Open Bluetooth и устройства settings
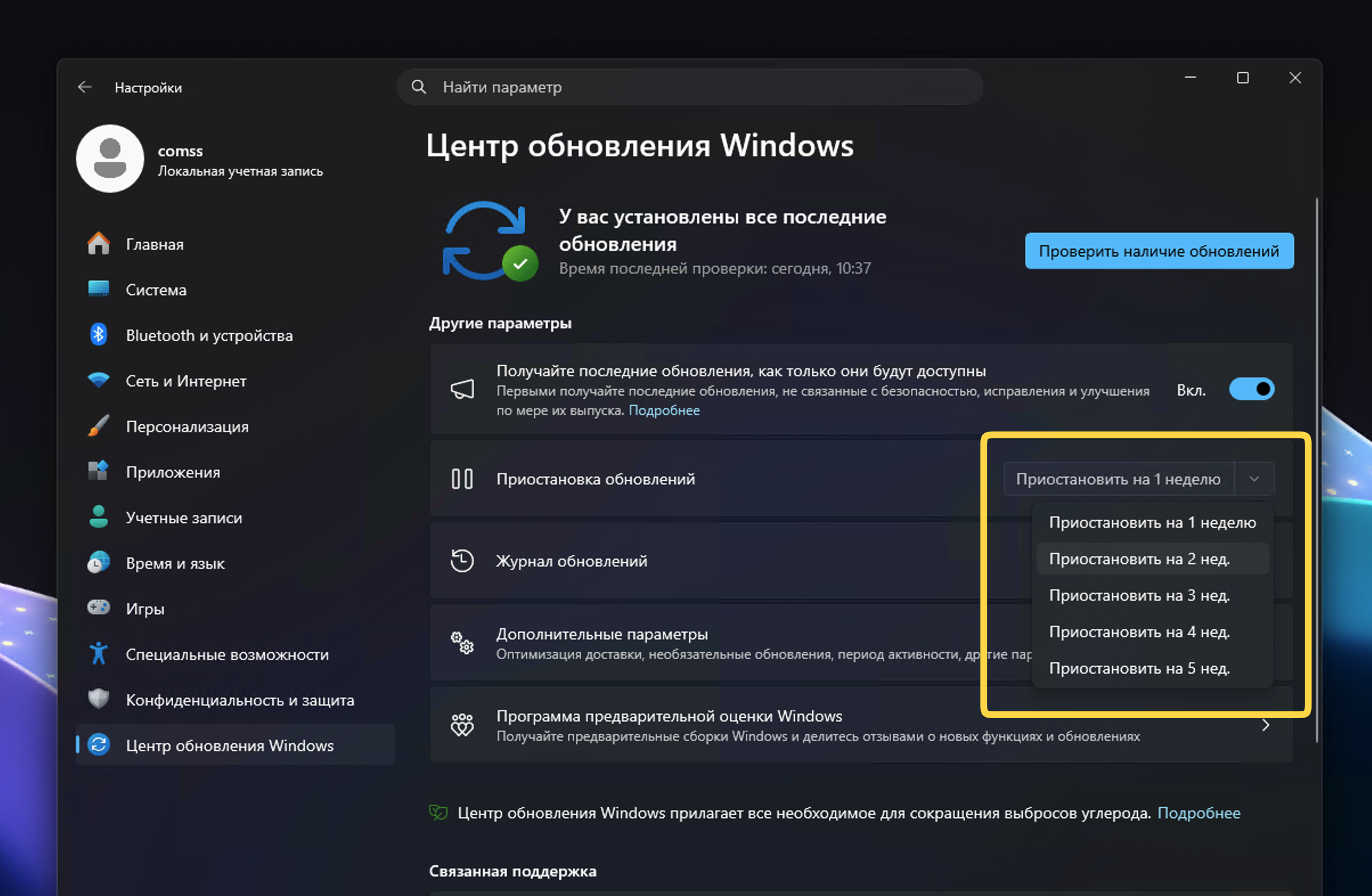1372x896 pixels. (209, 335)
